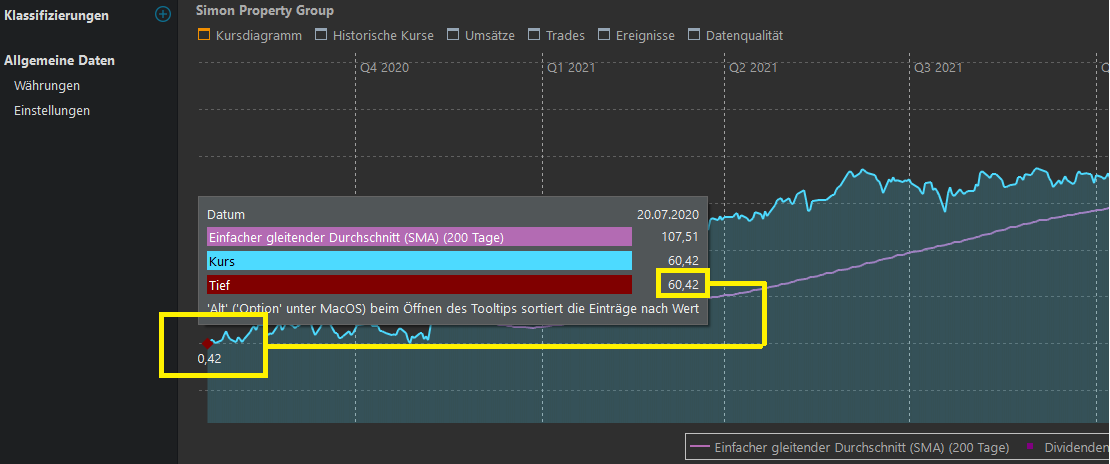This screenshot has width=1110, height=464.
Task: Select the Allgemeine Daten sidebar heading
Action: pos(59,61)
